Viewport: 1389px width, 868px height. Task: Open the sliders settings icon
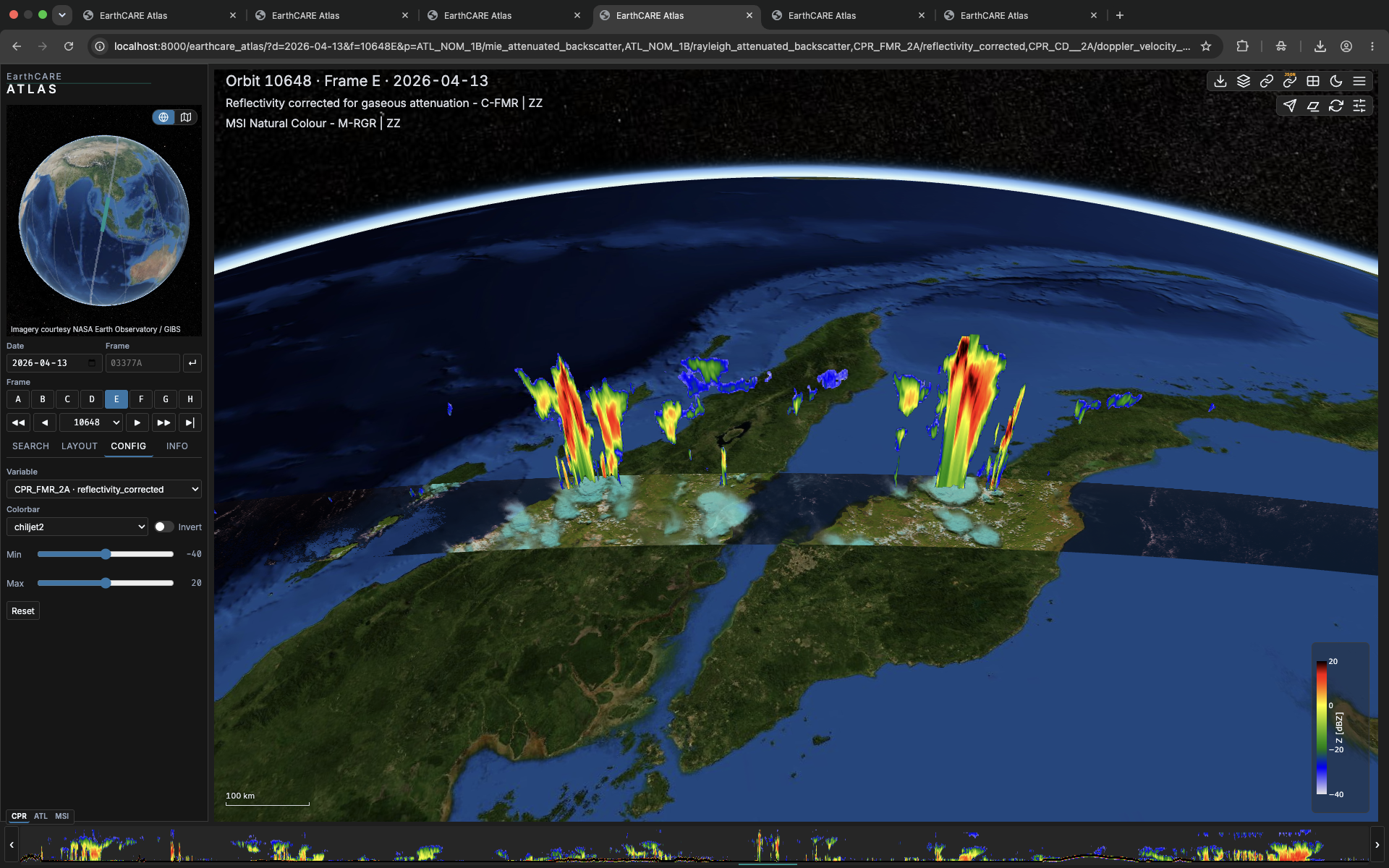pos(1359,106)
